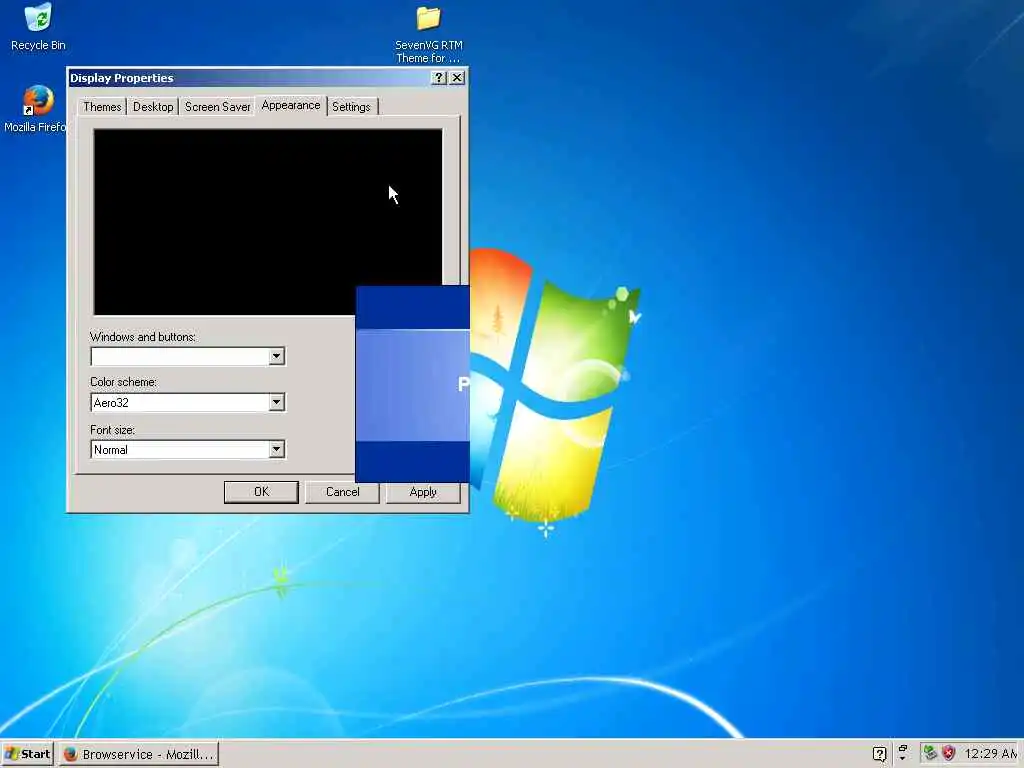Expand the Color scheme dropdown arrow
1024x768 pixels.
point(276,402)
